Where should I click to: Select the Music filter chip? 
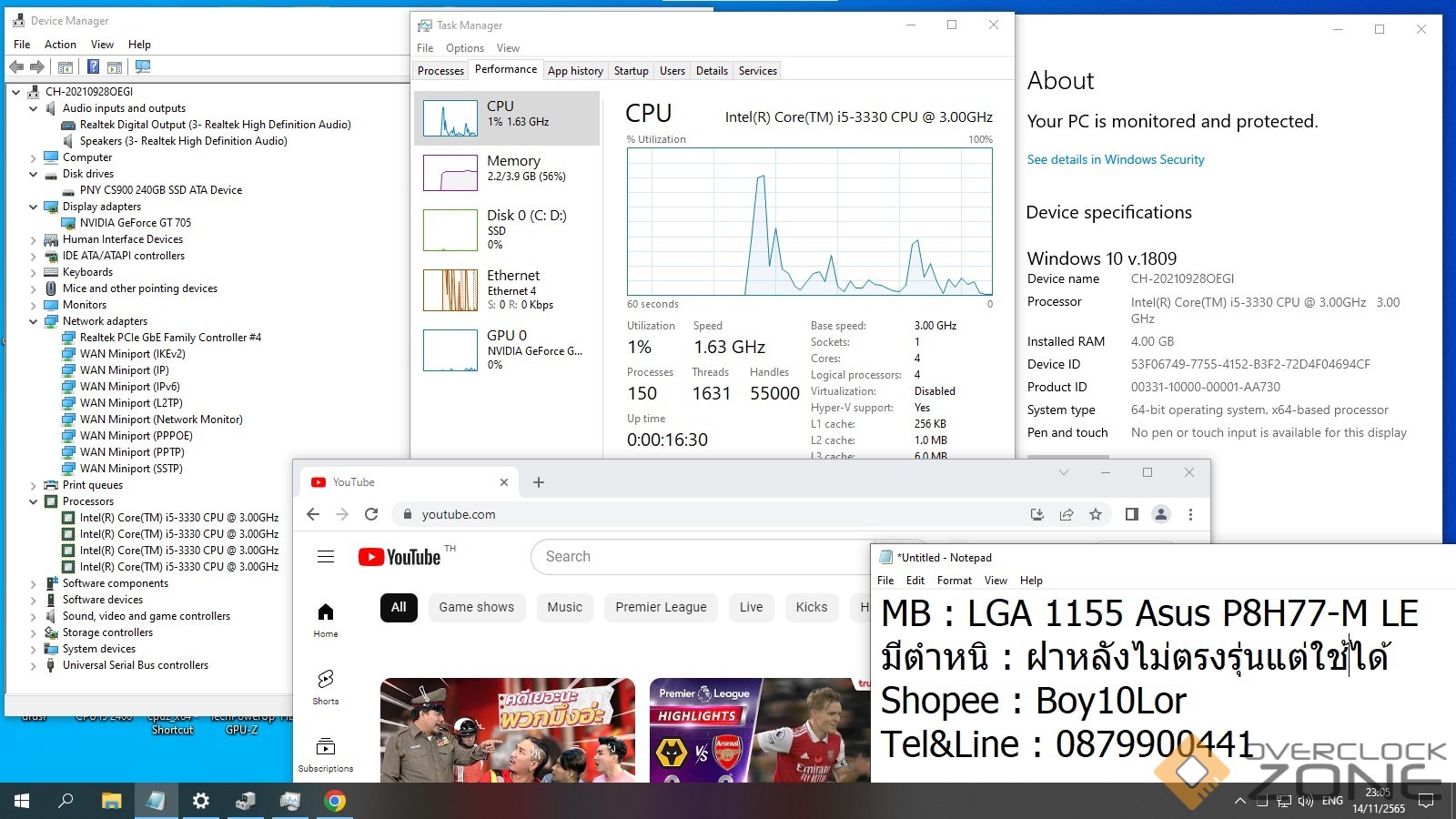[564, 607]
